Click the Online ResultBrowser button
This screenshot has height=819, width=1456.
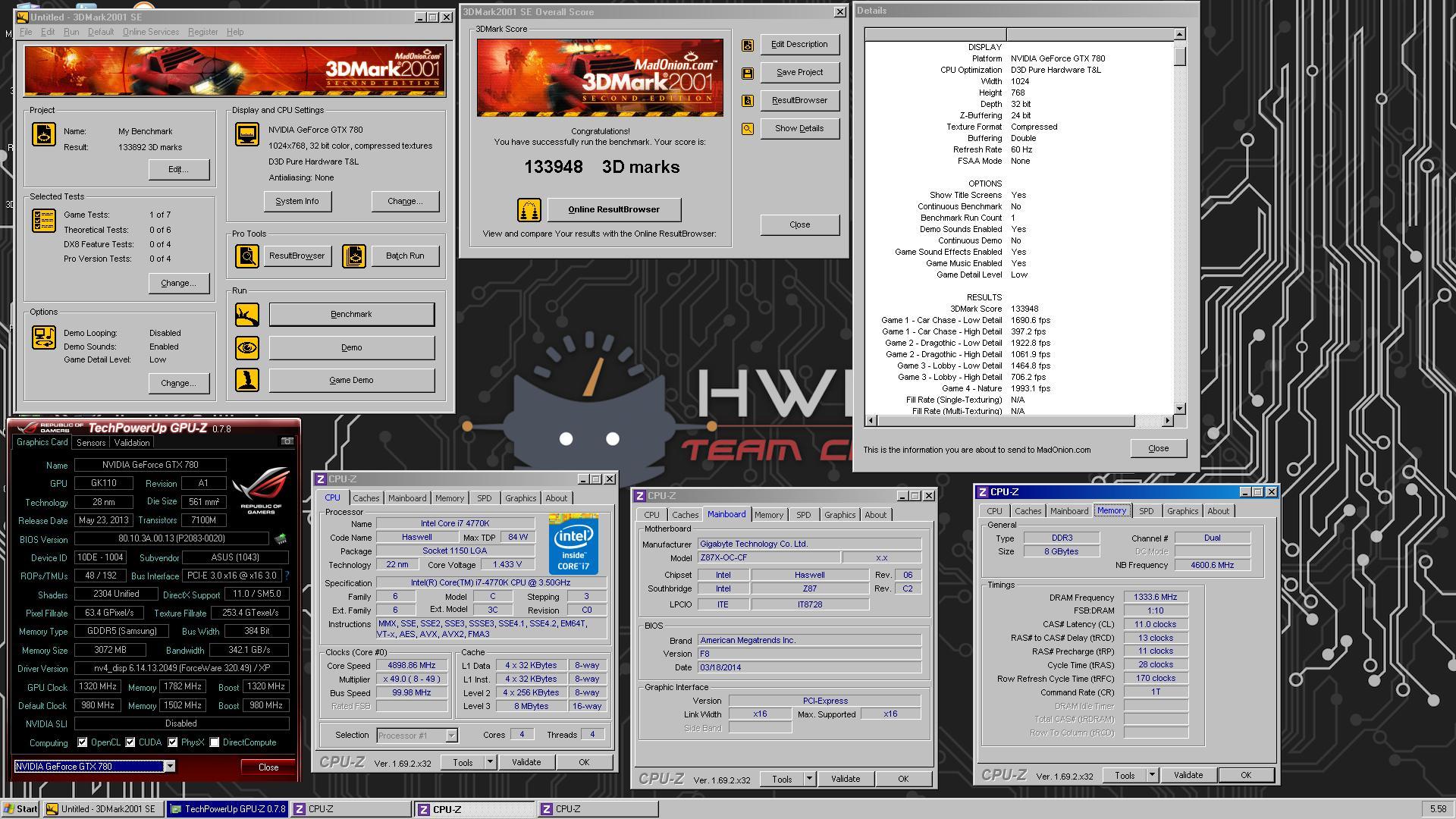(614, 209)
